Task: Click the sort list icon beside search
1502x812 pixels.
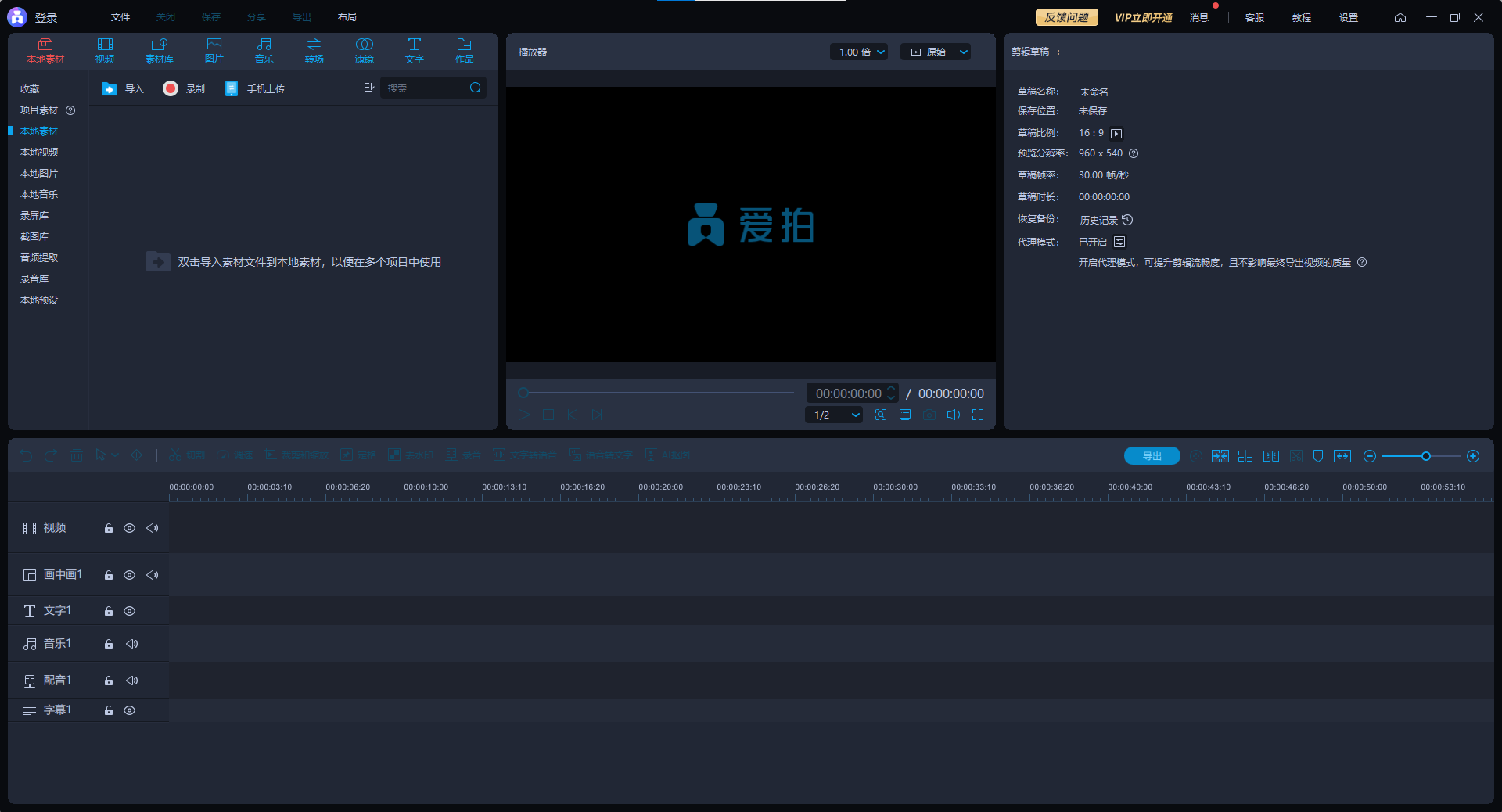Action: (369, 88)
